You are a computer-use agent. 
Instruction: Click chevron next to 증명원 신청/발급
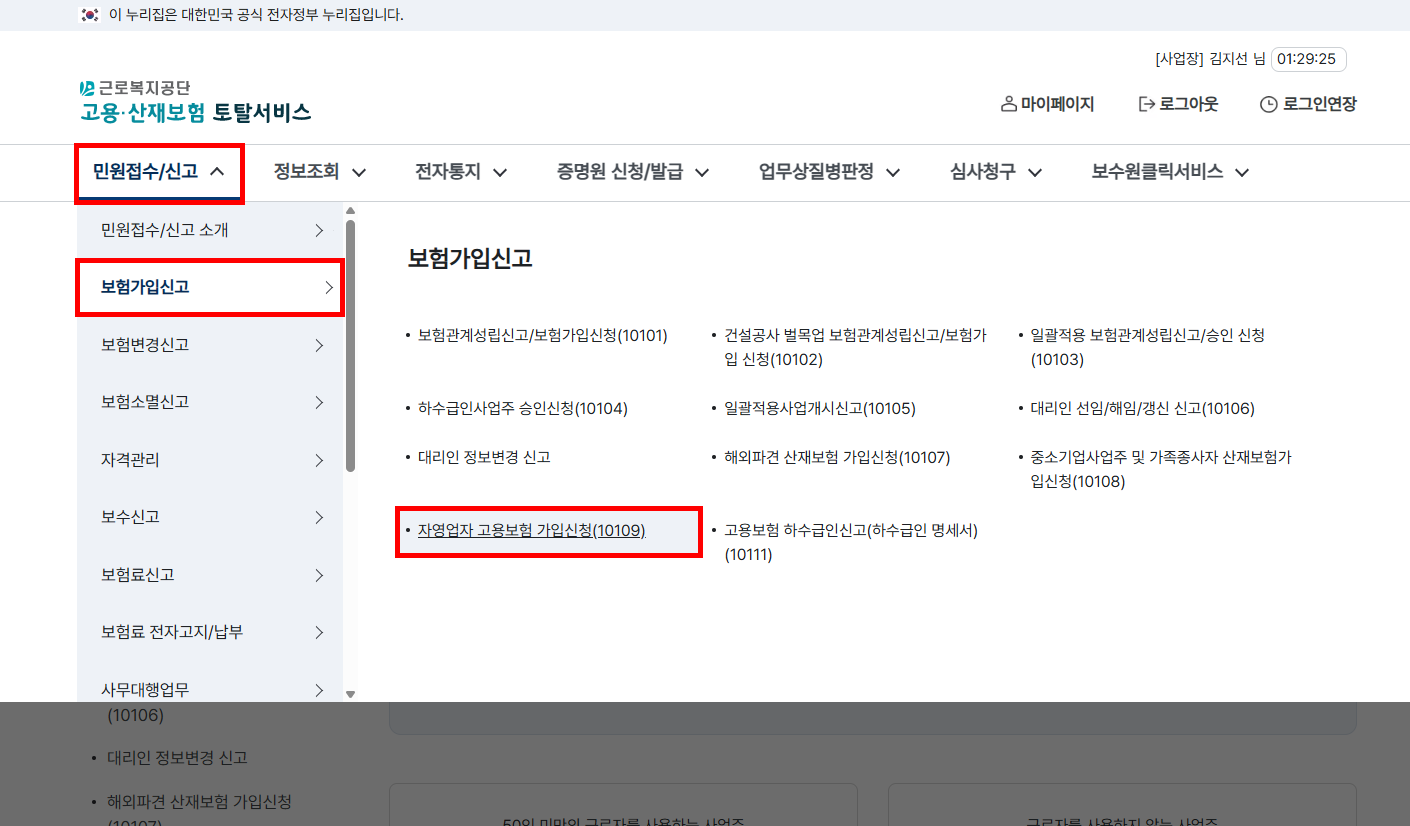702,173
